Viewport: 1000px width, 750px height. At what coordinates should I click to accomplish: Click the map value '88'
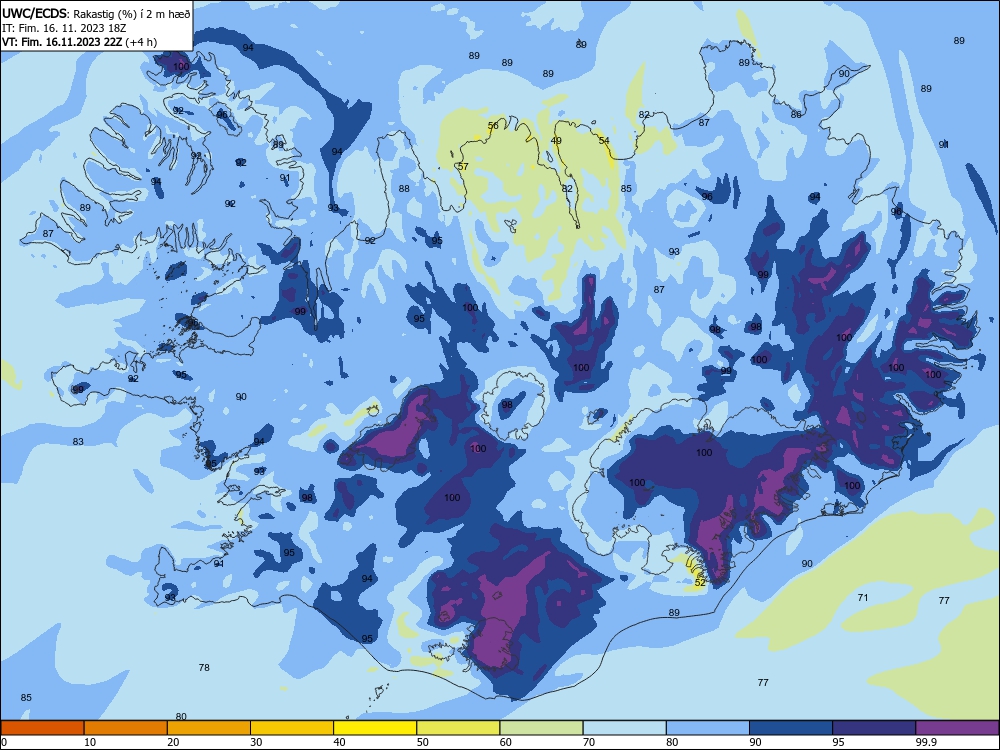pyautogui.click(x=404, y=189)
